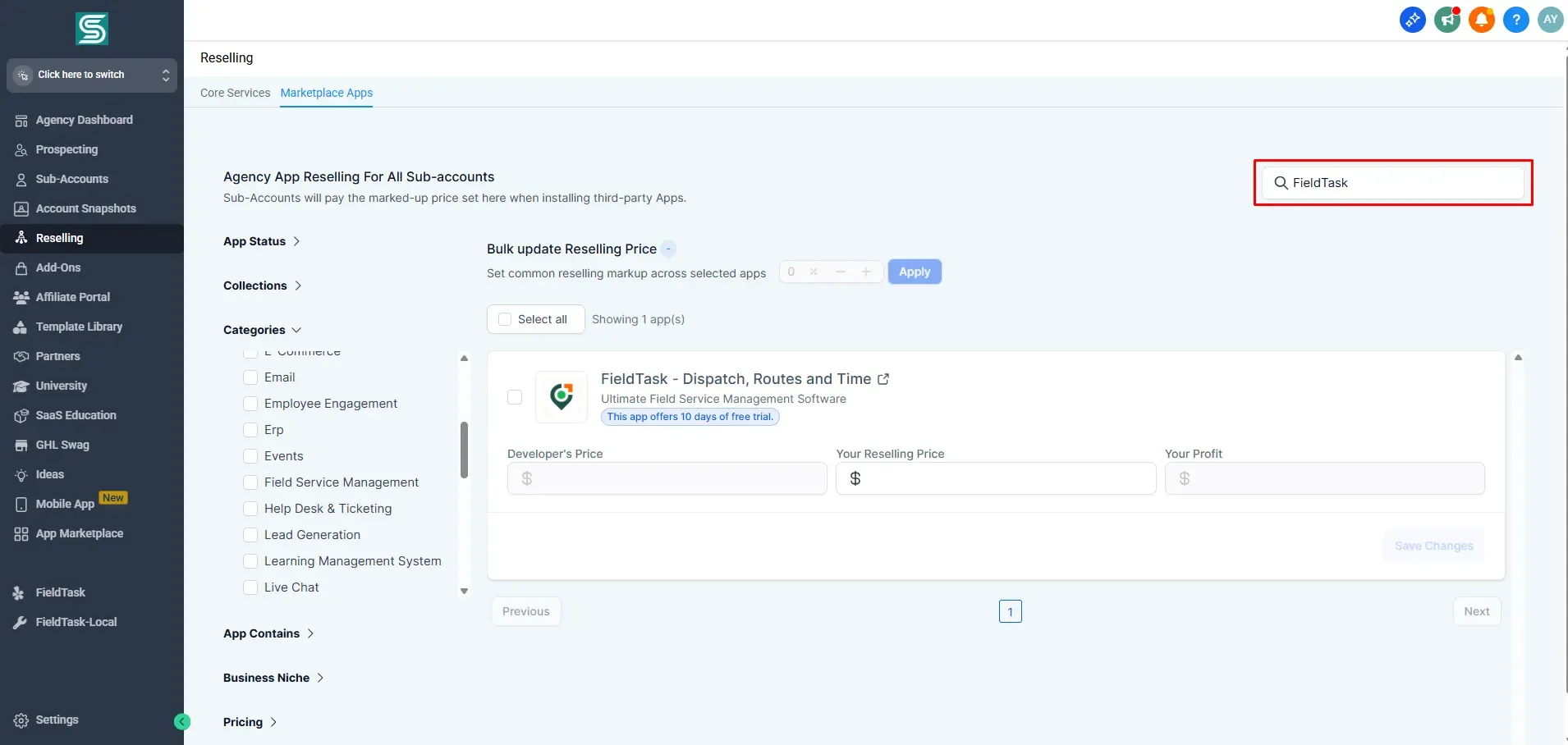The height and width of the screenshot is (745, 1568).
Task: Expand the Pricing filter
Action: click(250, 722)
